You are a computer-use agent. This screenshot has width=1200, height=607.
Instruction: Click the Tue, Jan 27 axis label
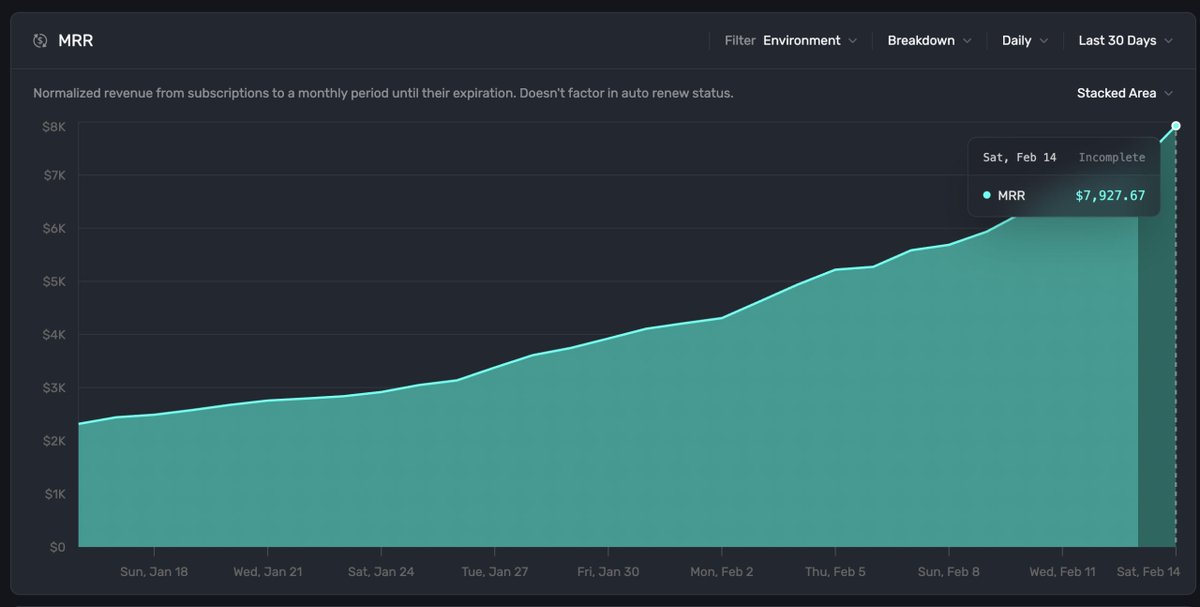click(495, 572)
